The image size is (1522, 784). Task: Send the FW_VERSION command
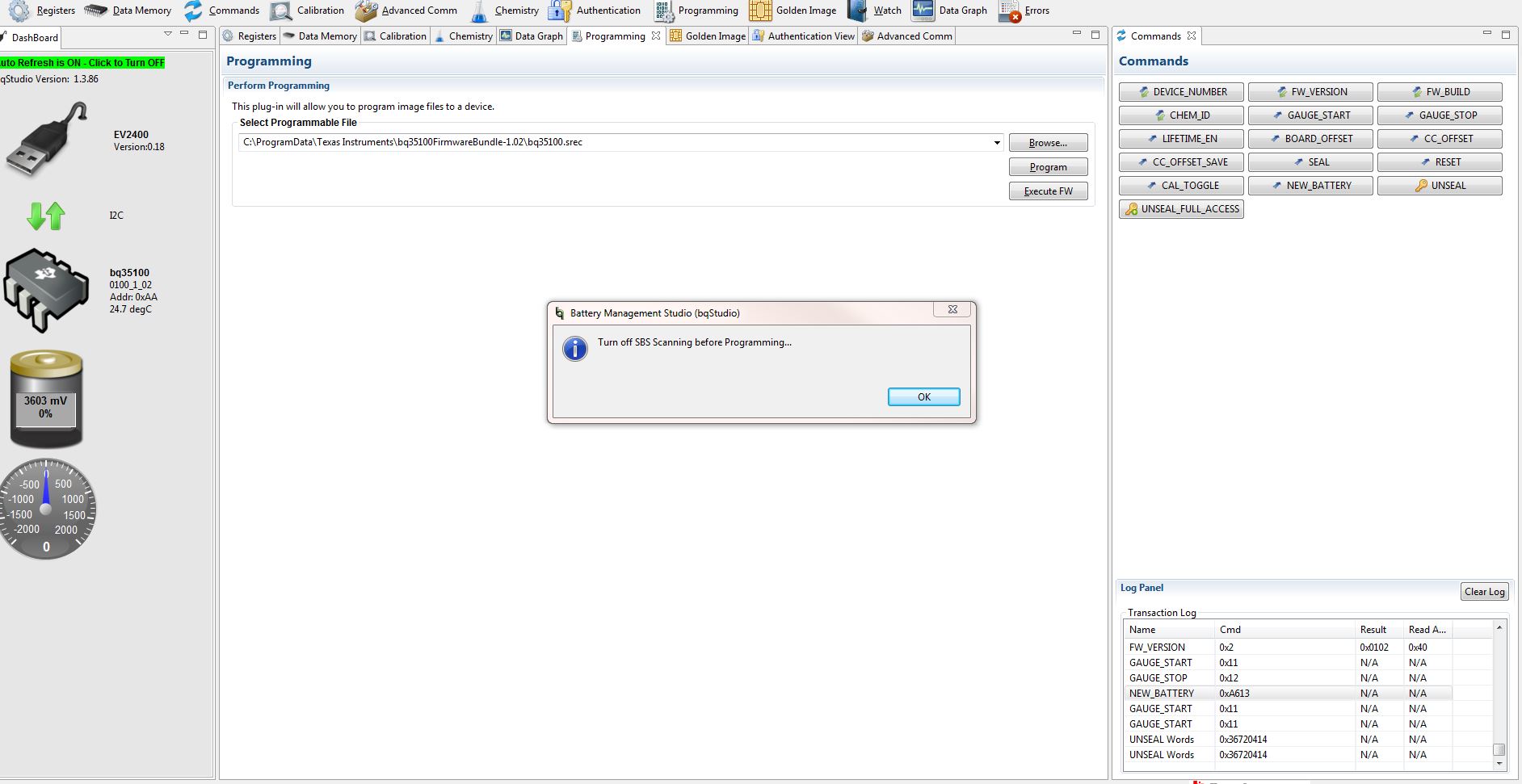tap(1310, 92)
